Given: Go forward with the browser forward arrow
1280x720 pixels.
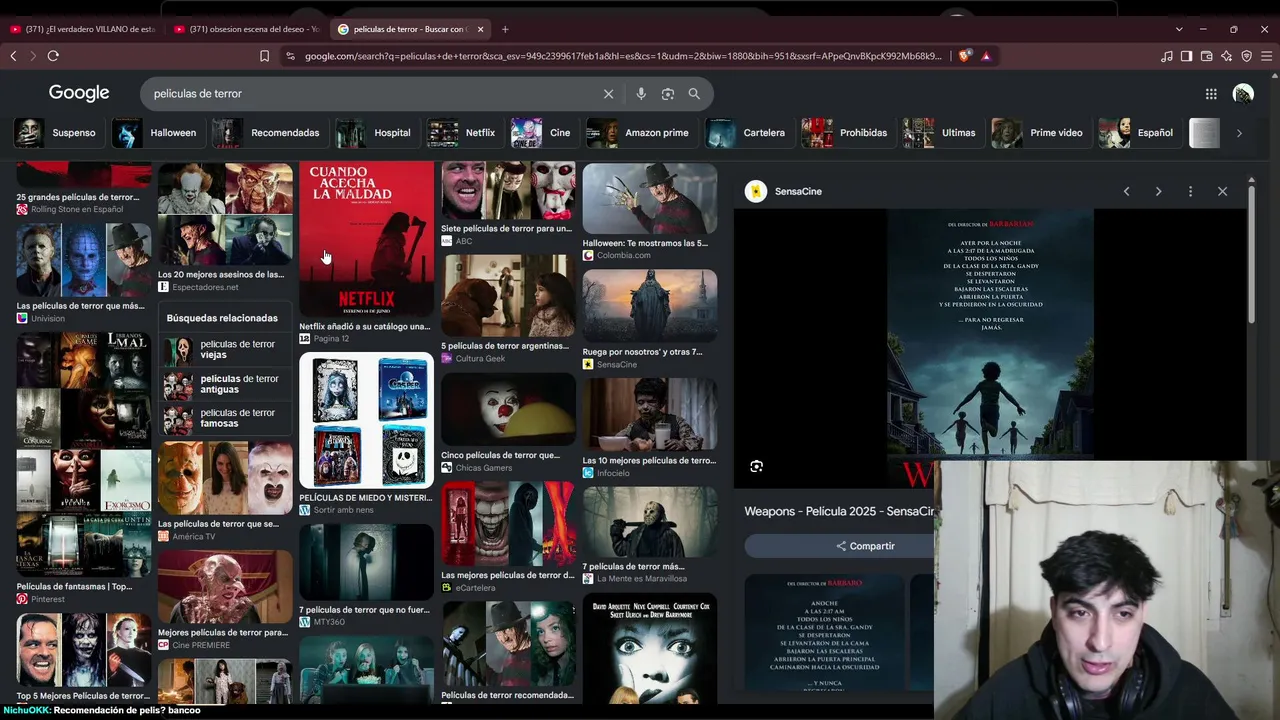Looking at the screenshot, I should (32, 56).
